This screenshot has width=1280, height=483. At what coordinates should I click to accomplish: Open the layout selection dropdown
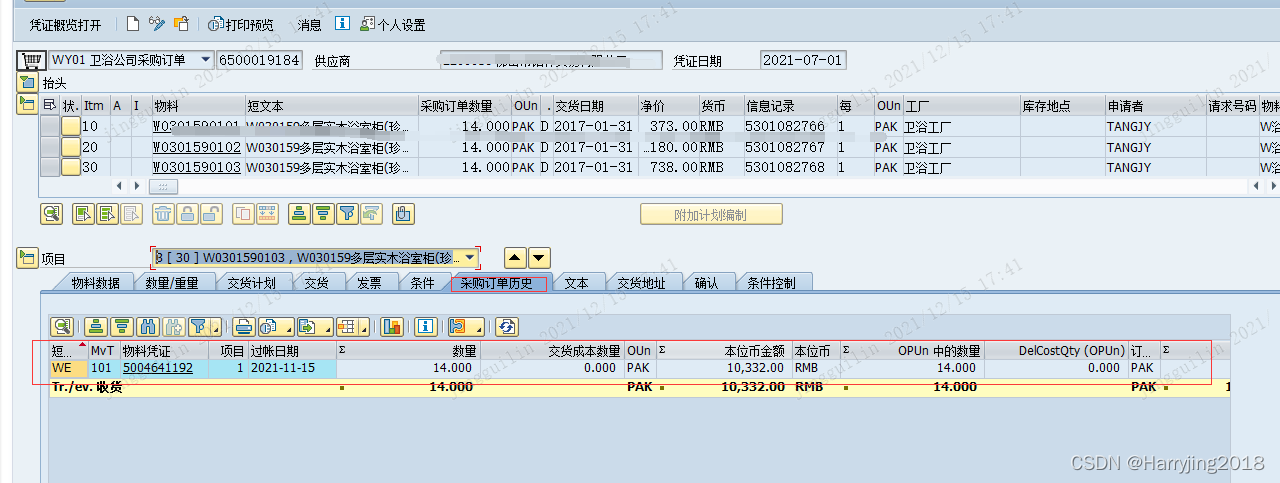point(351,326)
